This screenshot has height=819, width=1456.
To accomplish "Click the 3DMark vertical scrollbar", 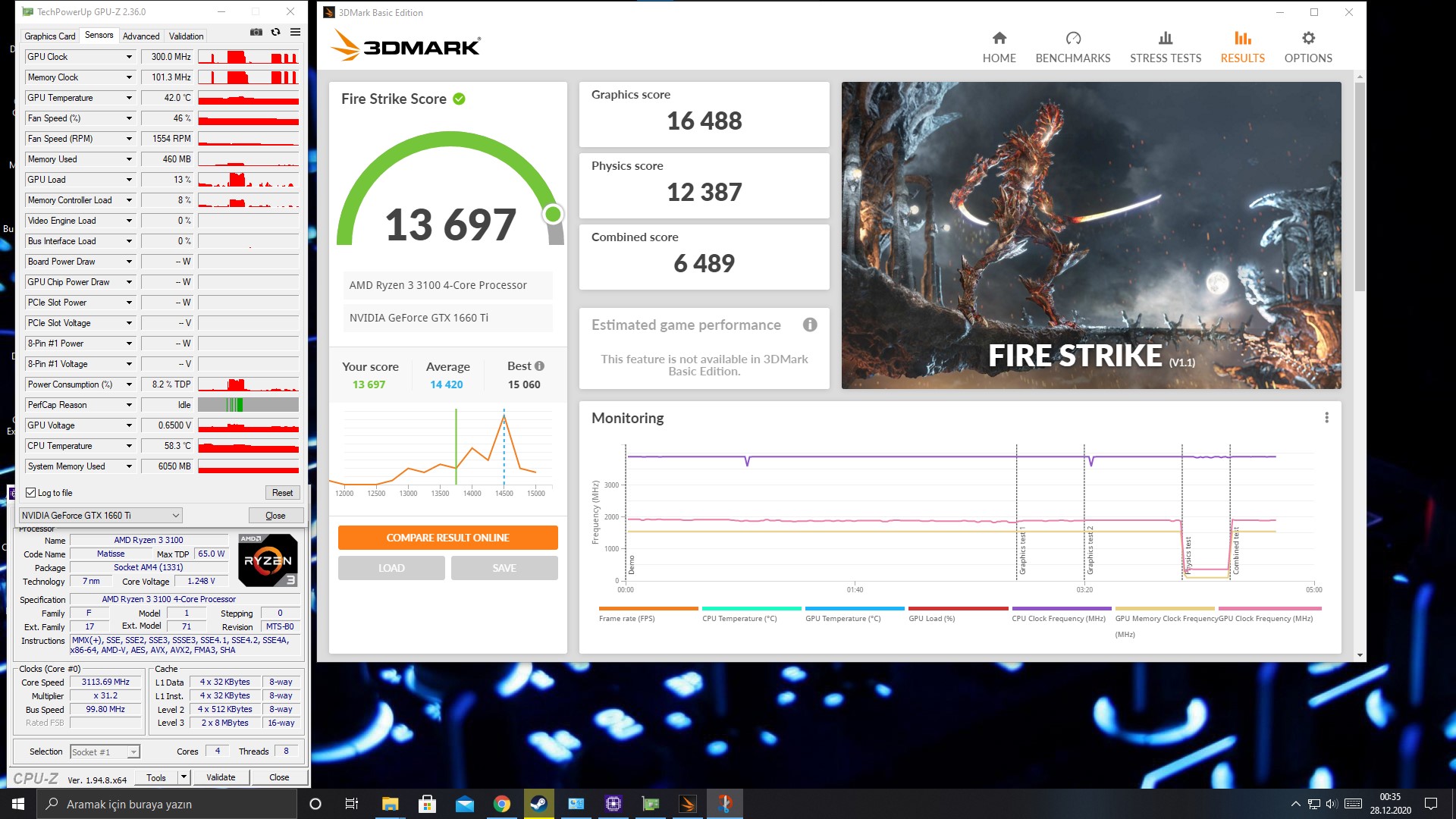I will tap(1360, 186).
